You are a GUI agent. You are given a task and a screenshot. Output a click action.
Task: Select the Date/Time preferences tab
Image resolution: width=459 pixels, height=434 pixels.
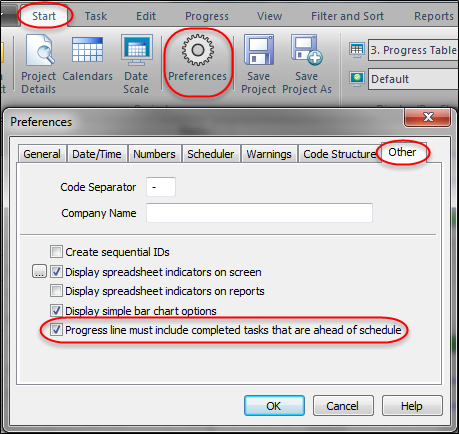point(97,154)
